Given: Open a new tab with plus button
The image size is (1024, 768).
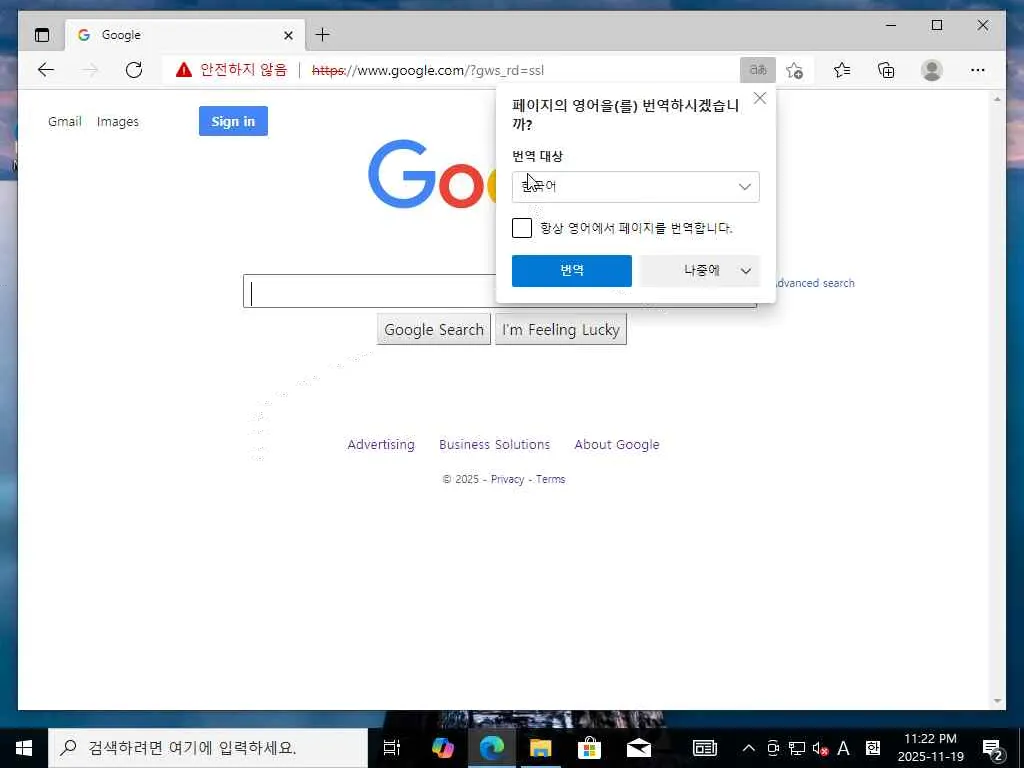Looking at the screenshot, I should 323,35.
